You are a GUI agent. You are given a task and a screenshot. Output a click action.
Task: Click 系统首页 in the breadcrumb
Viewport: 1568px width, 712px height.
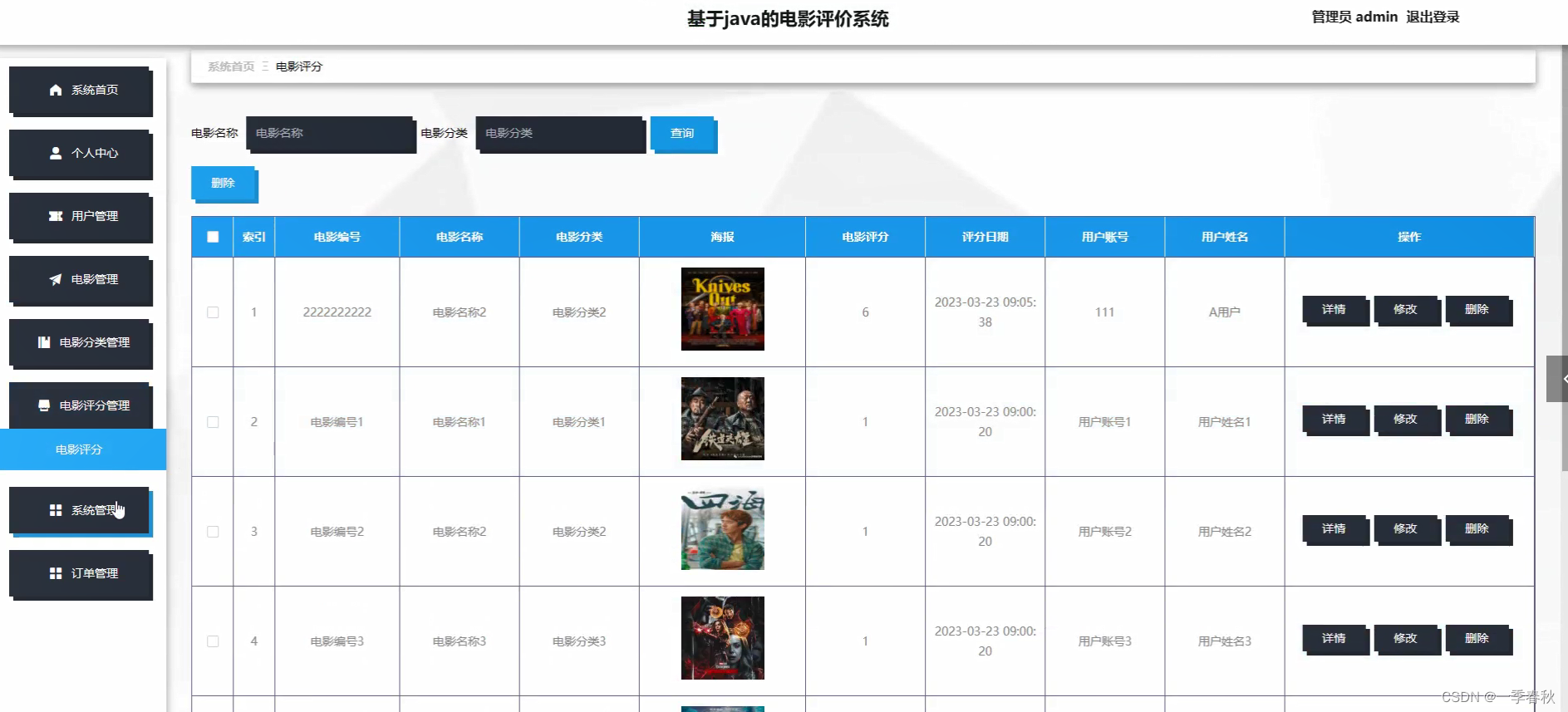231,66
